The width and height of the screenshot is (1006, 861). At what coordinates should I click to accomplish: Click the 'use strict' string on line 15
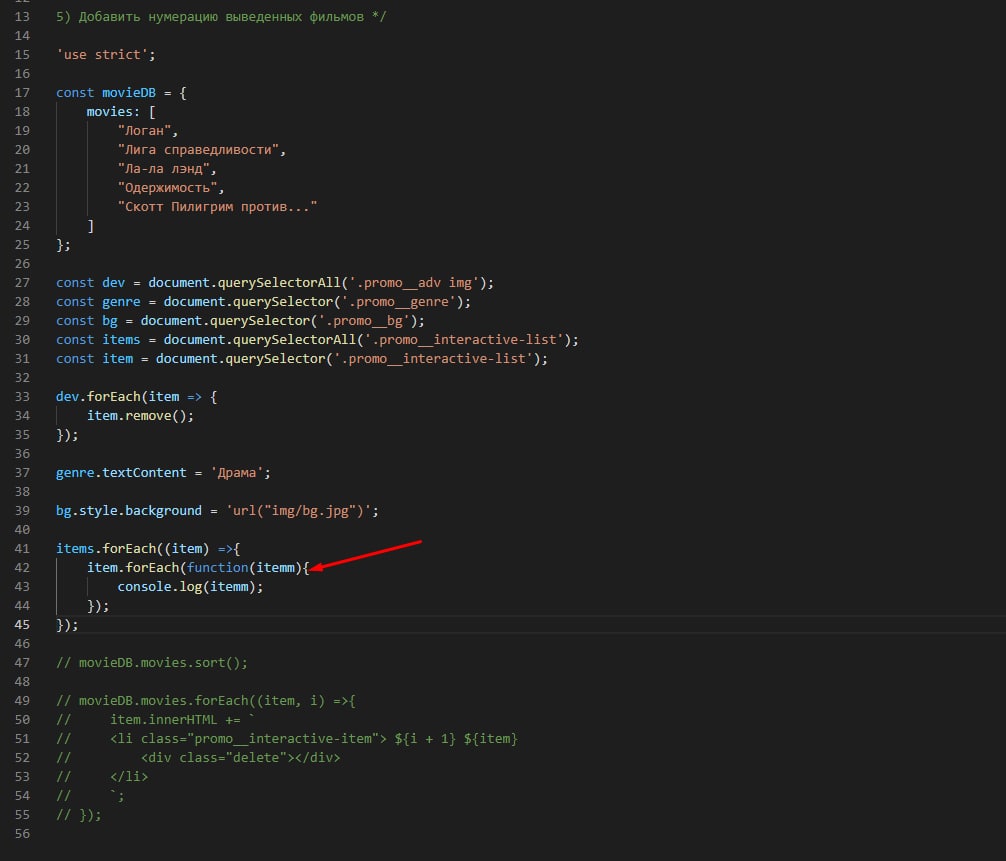click(102, 55)
